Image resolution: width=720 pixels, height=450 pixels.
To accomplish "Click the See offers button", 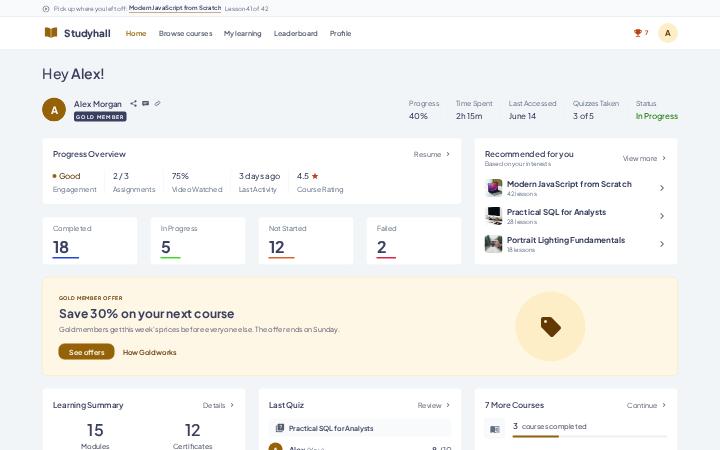I will (86, 352).
